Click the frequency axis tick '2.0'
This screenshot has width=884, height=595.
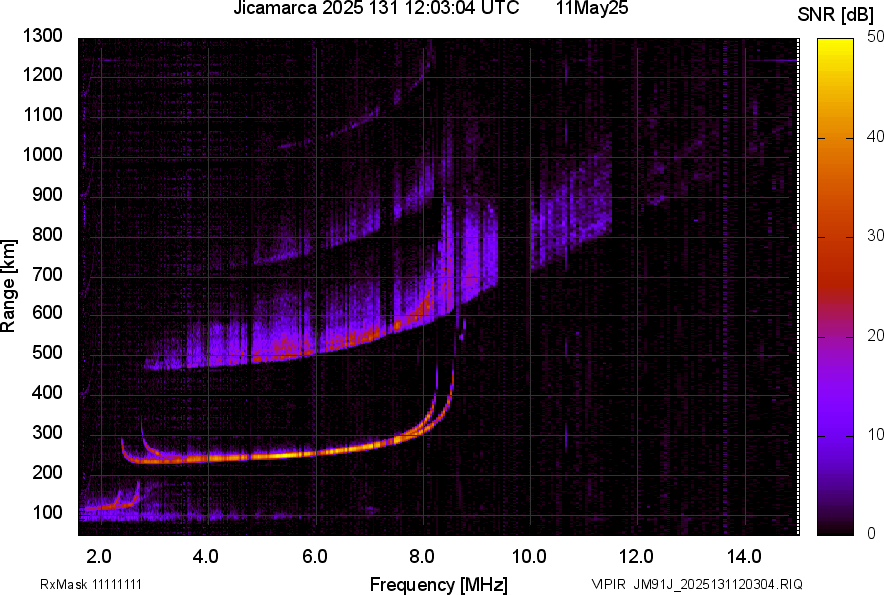point(99,557)
